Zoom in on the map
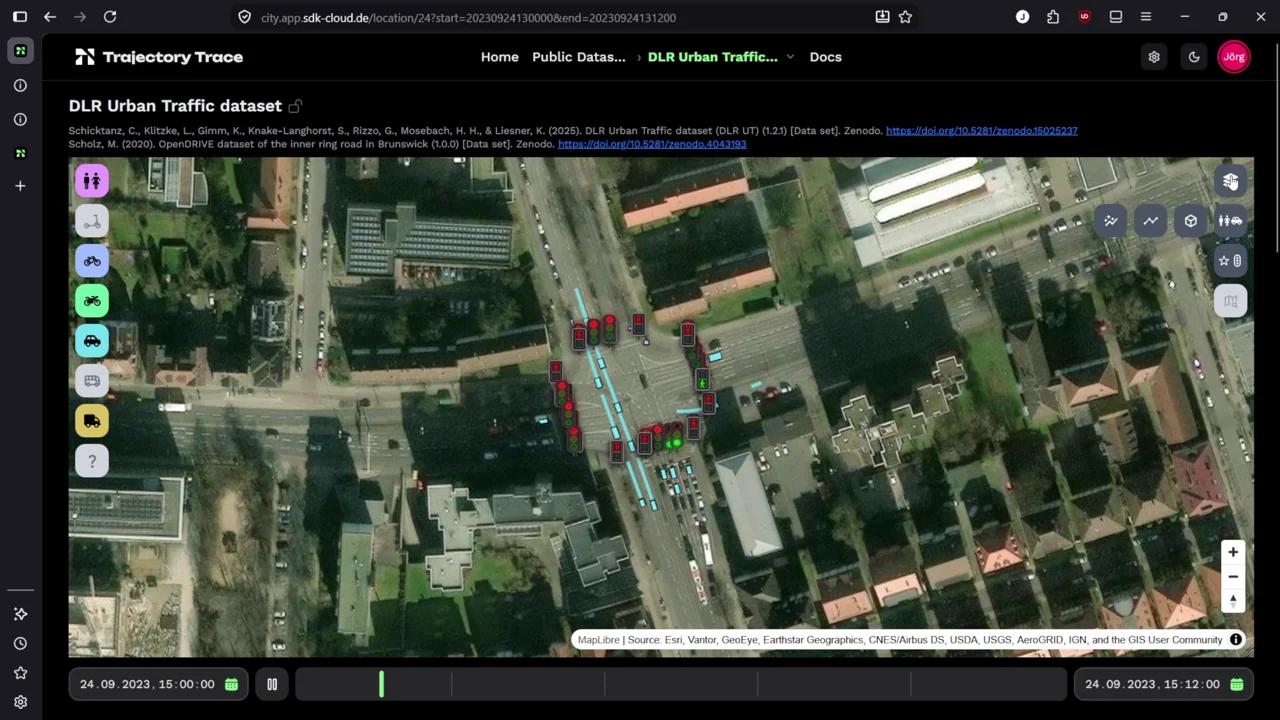 click(x=1233, y=552)
